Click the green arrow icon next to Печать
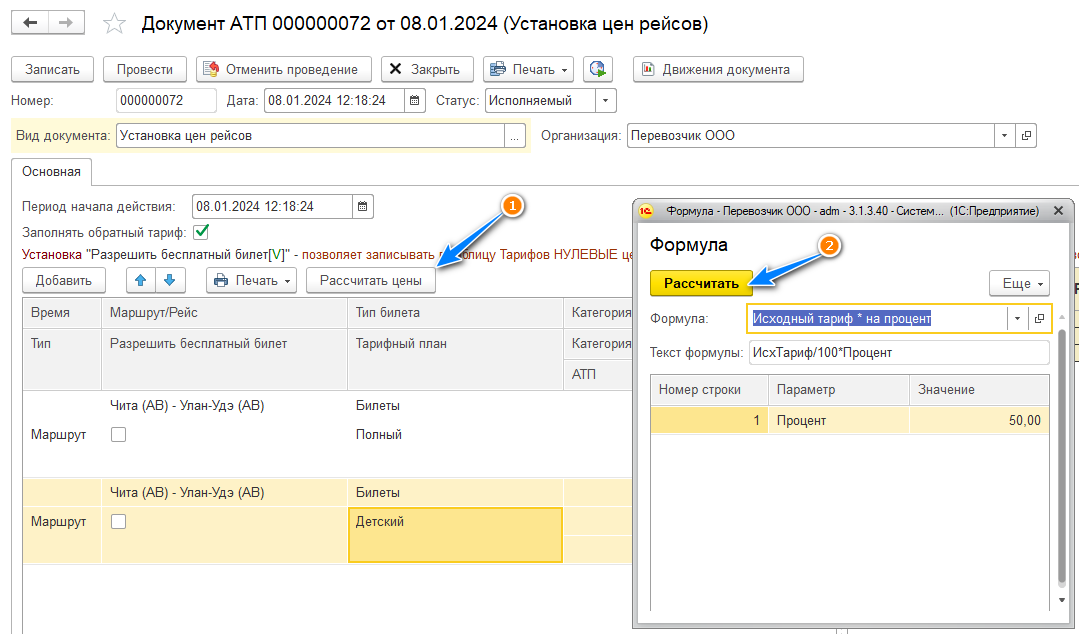Viewport: 1079px width, 634px height. (x=598, y=69)
